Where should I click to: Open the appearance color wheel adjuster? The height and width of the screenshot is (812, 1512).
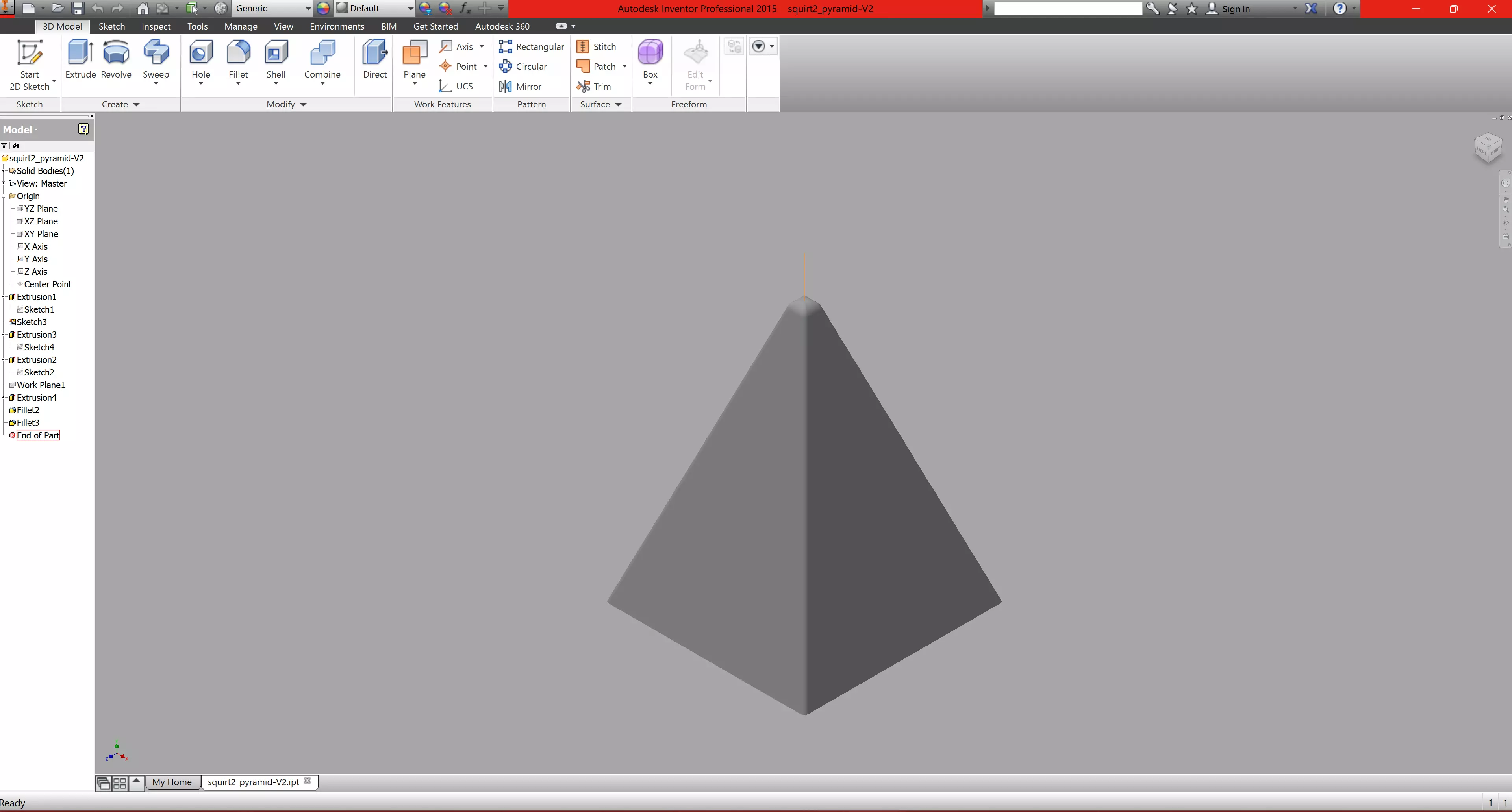(x=323, y=8)
